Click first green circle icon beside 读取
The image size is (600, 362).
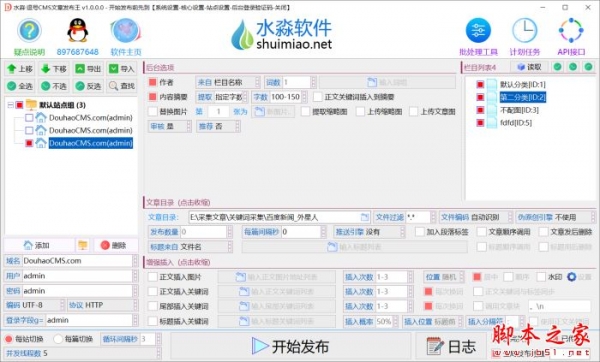point(558,67)
